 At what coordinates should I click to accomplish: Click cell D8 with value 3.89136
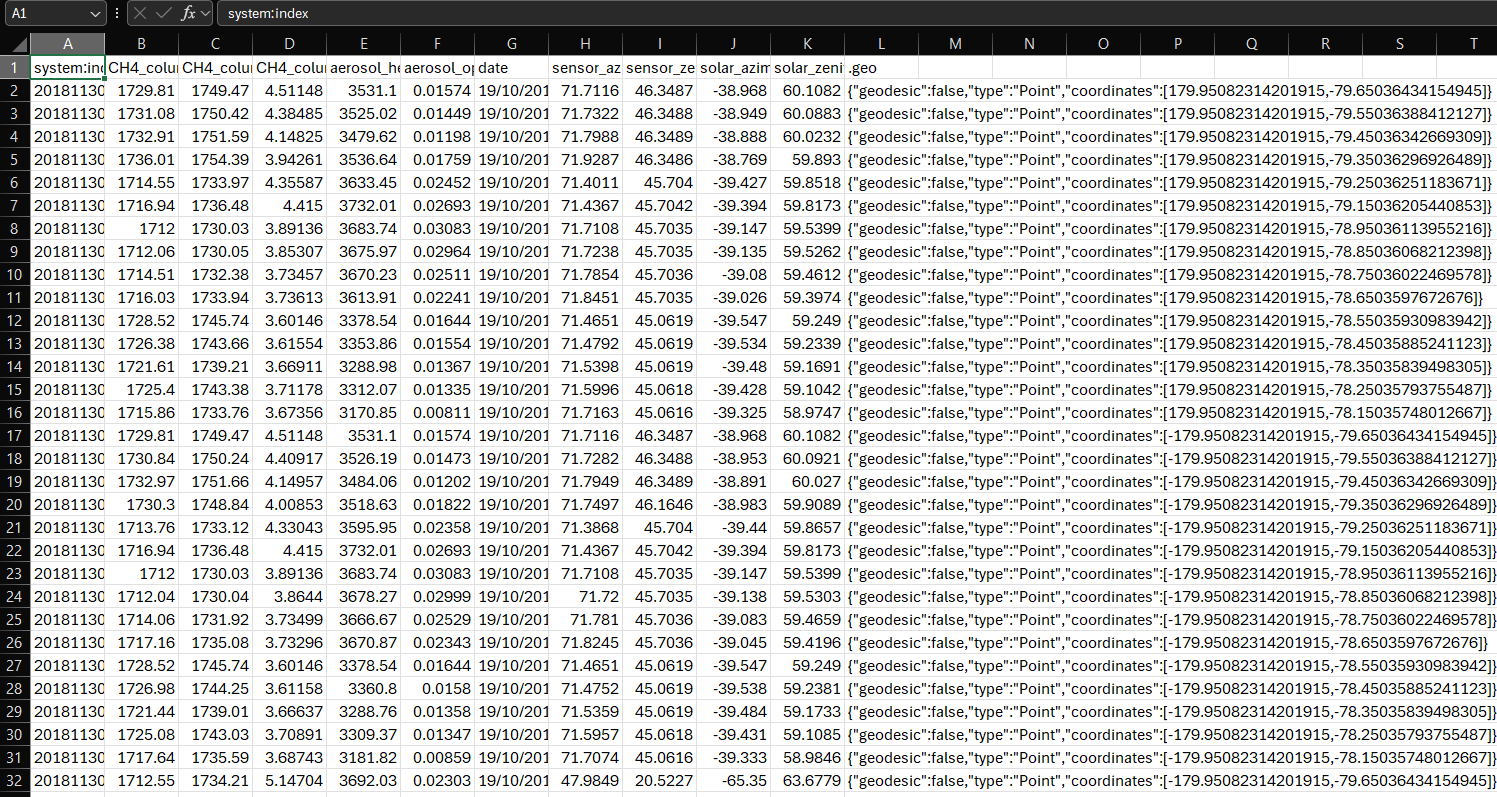[x=289, y=228]
